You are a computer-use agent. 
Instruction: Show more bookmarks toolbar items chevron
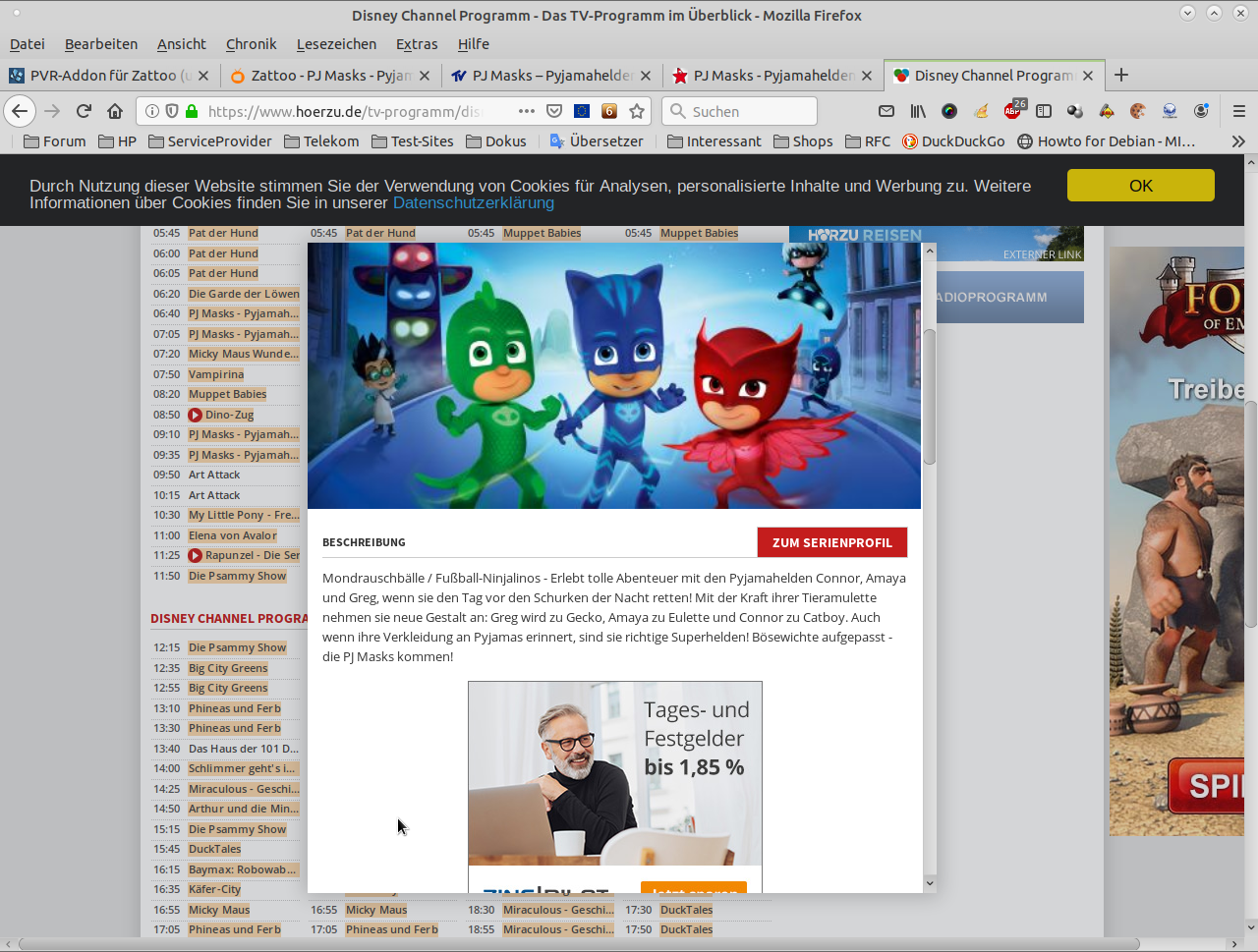[x=1238, y=141]
